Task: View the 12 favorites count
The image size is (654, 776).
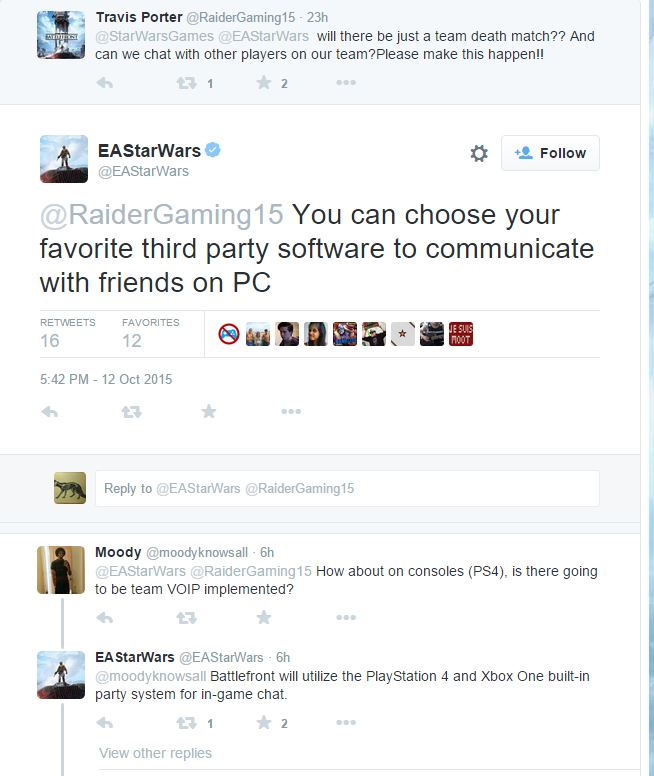Action: coord(132,340)
